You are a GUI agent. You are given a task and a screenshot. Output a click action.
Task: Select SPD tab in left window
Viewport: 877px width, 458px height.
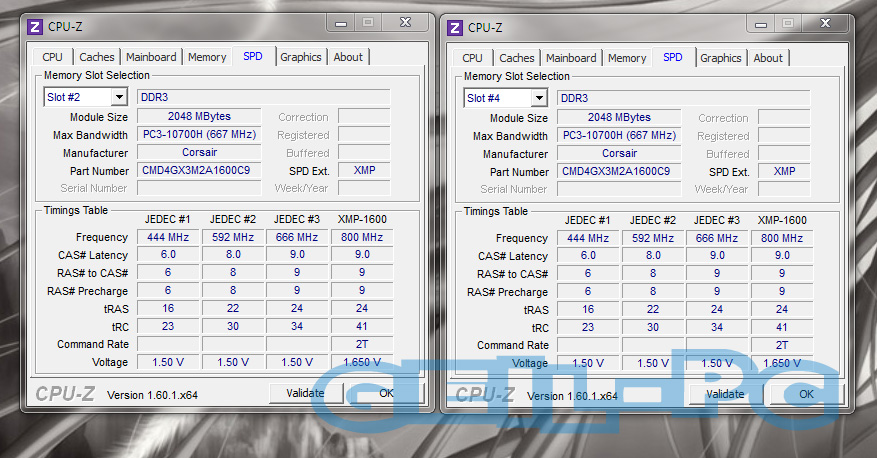click(x=253, y=56)
